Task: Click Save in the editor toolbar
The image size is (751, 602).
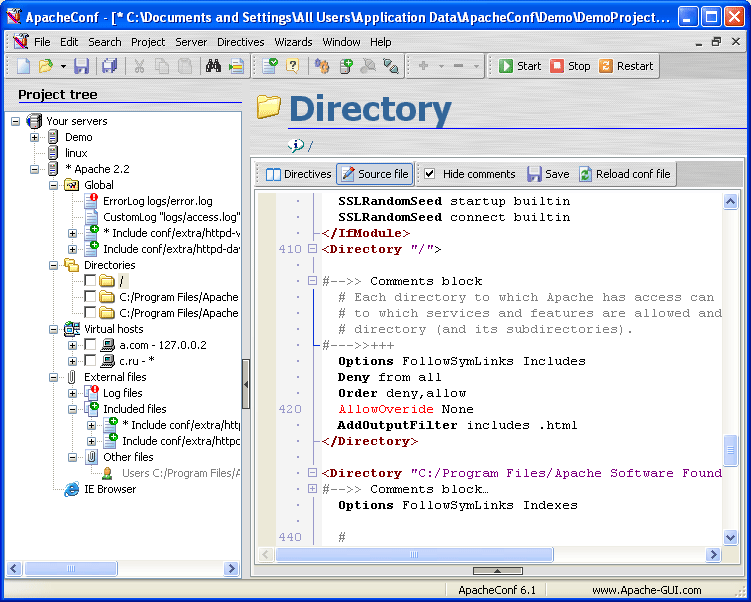Action: [548, 174]
